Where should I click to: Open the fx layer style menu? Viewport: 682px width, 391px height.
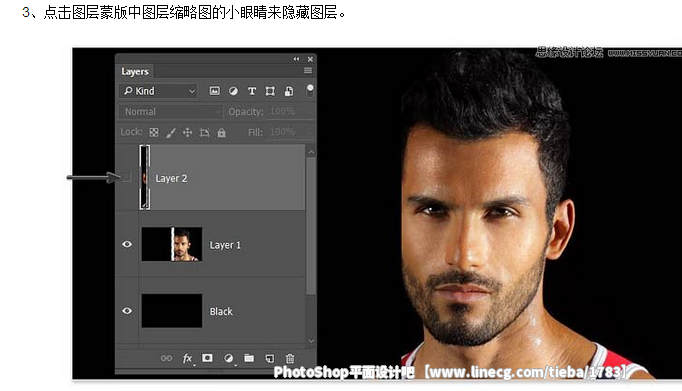(187, 358)
